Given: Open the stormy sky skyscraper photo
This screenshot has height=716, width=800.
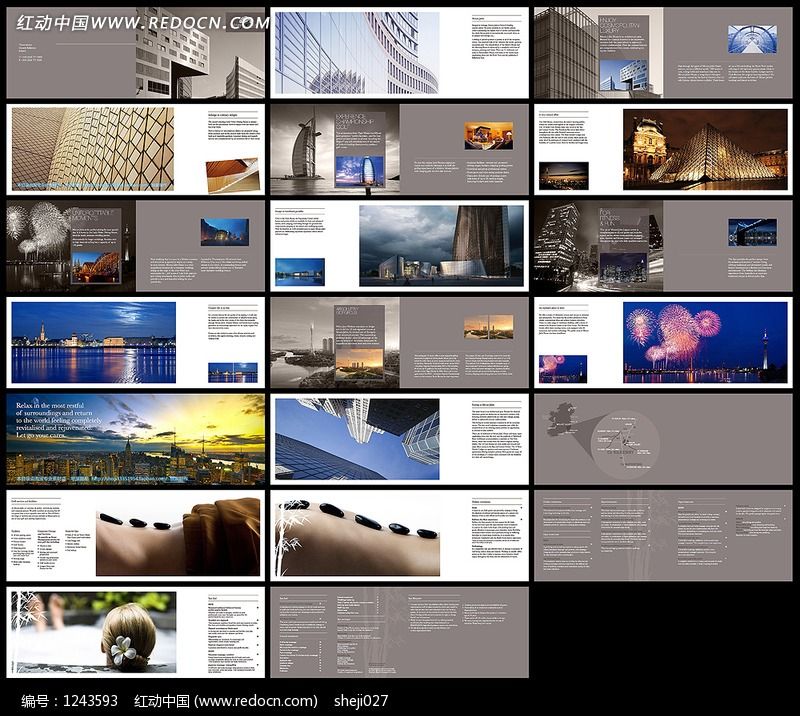Looking at the screenshot, I should click(x=441, y=245).
